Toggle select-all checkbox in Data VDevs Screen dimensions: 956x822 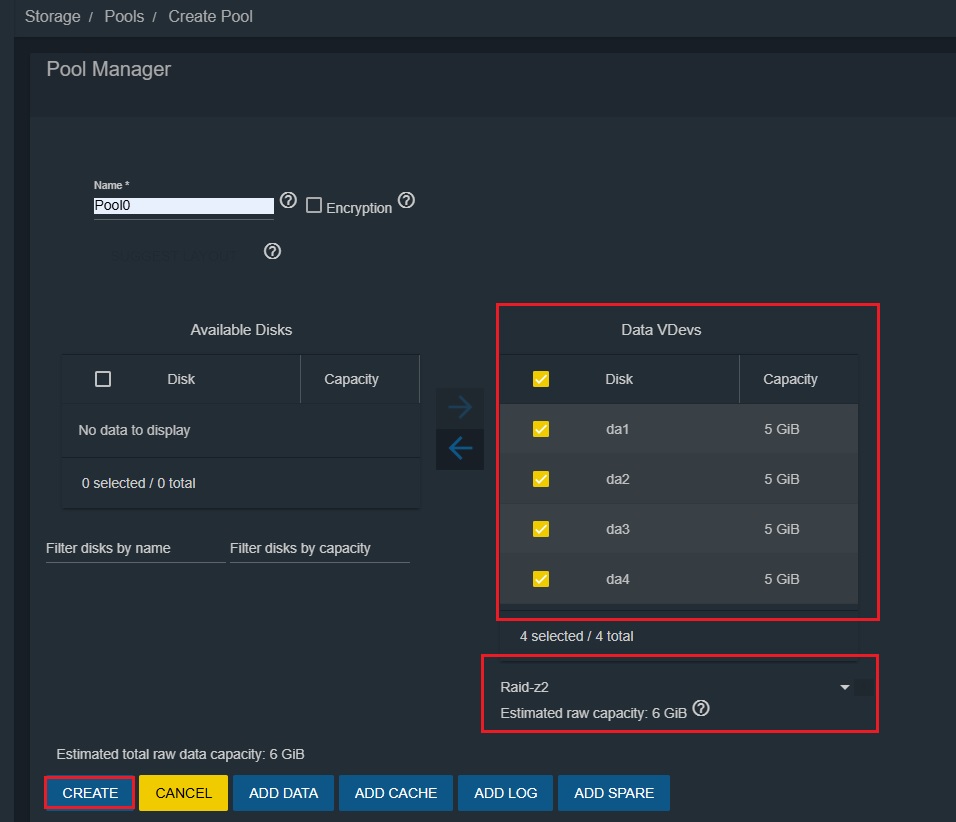click(541, 379)
